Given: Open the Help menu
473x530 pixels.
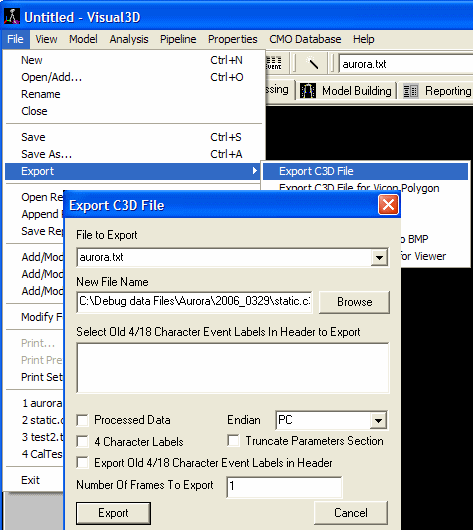Looking at the screenshot, I should (363, 39).
